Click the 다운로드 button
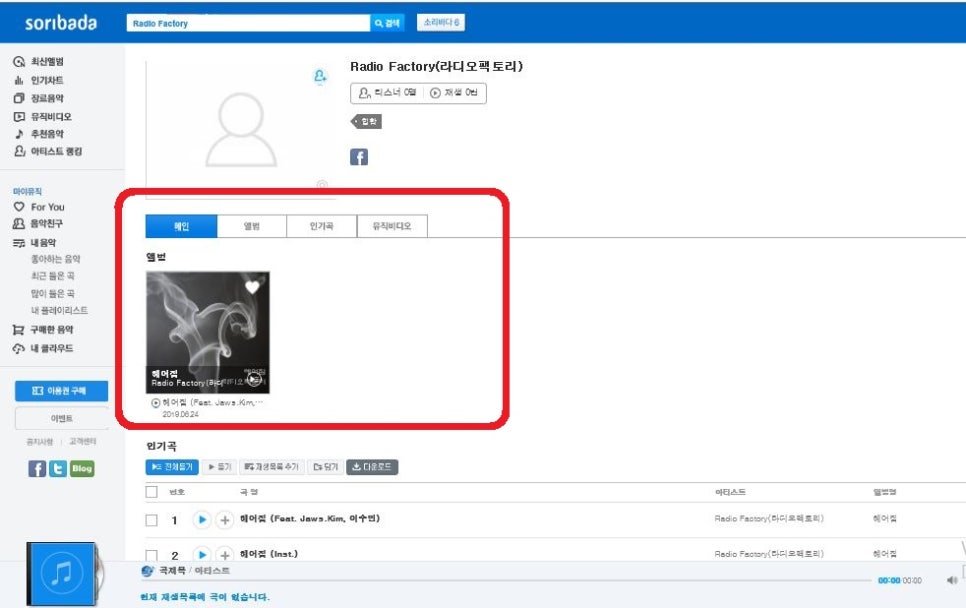Viewport: 966px width, 608px height. pos(372,467)
